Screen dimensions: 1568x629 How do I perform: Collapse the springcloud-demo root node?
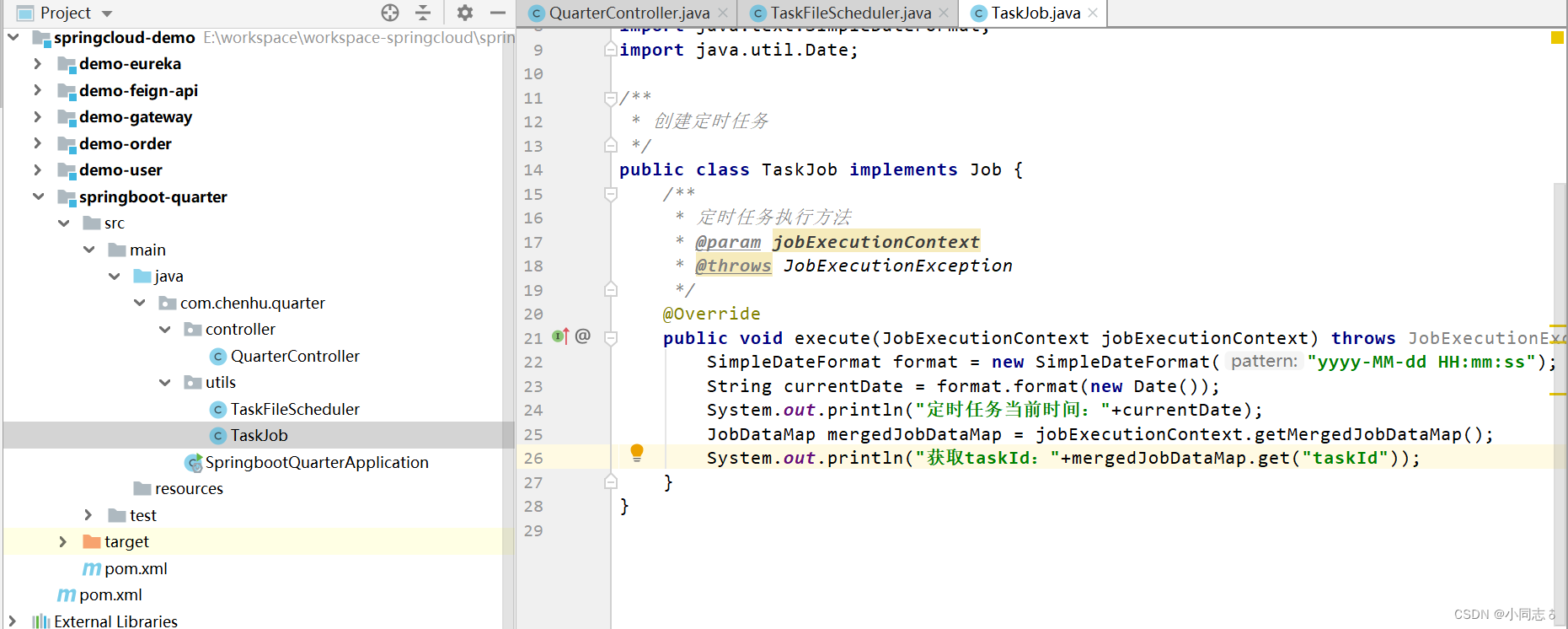click(13, 37)
